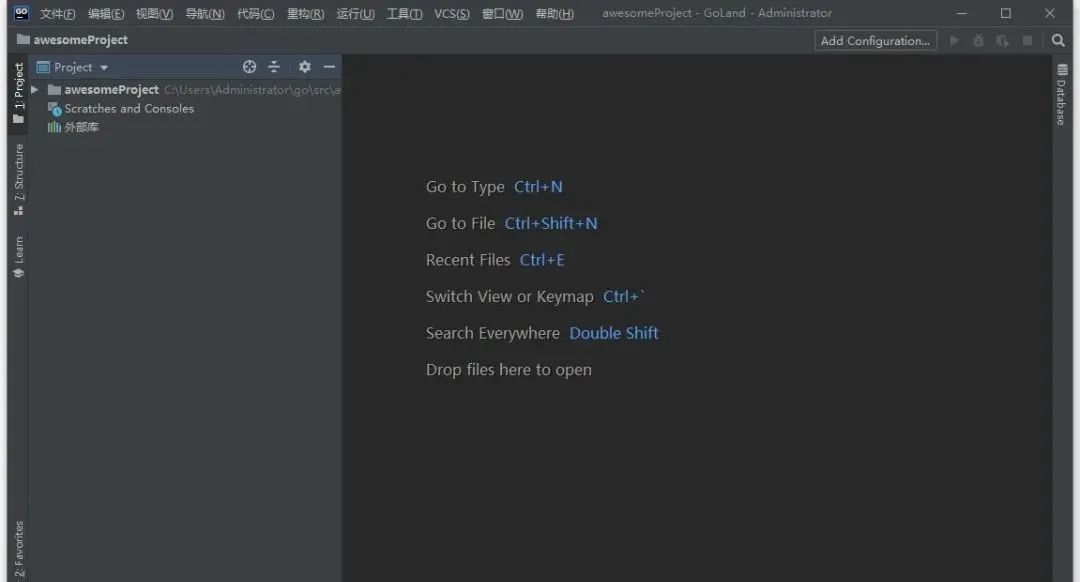This screenshot has width=1080, height=582.
Task: Hide the Project panel with the minus icon
Action: coord(327,66)
